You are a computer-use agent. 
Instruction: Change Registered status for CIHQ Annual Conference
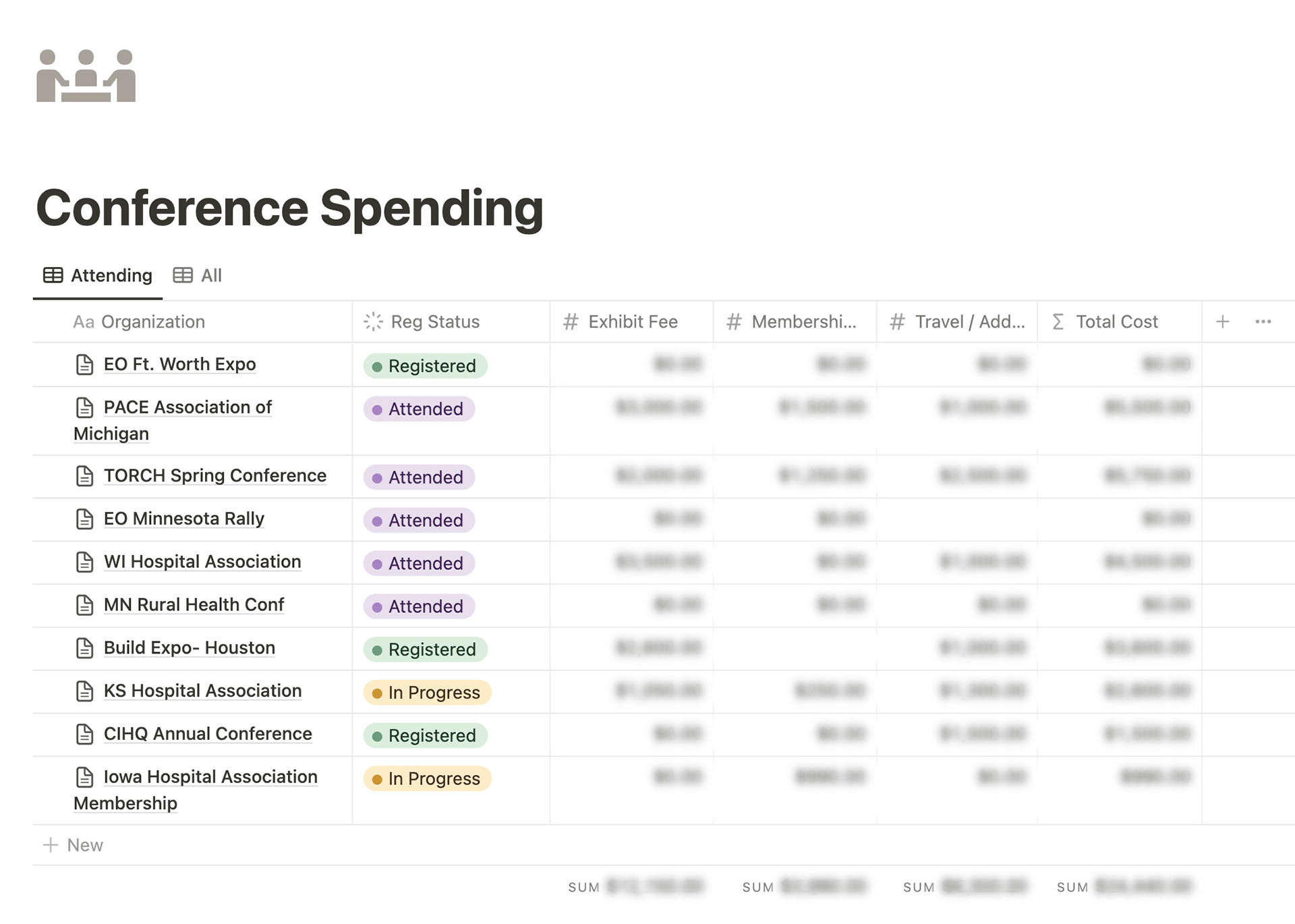click(x=425, y=735)
